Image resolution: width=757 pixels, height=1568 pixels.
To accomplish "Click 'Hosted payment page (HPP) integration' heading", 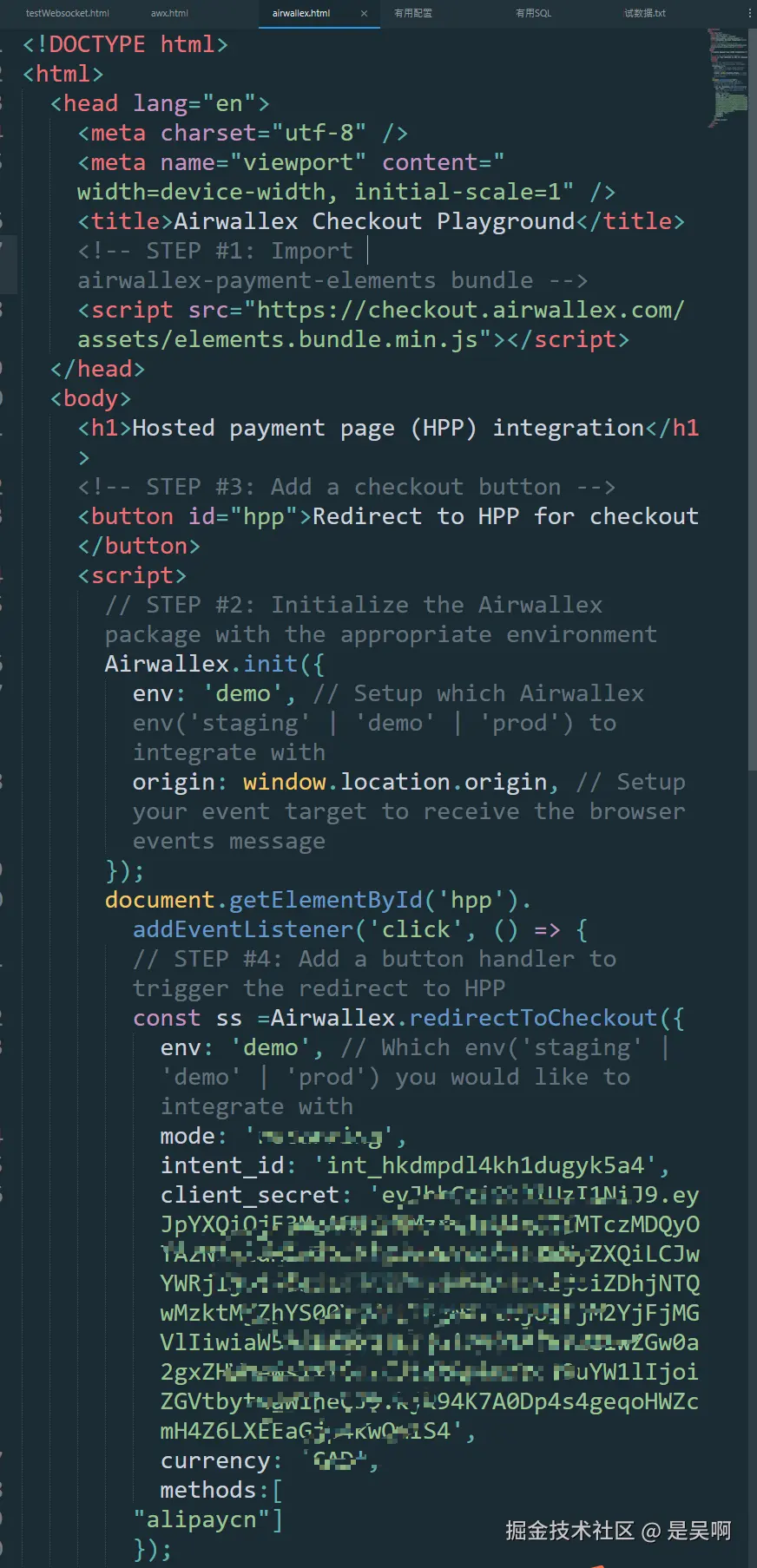I will click(x=388, y=428).
